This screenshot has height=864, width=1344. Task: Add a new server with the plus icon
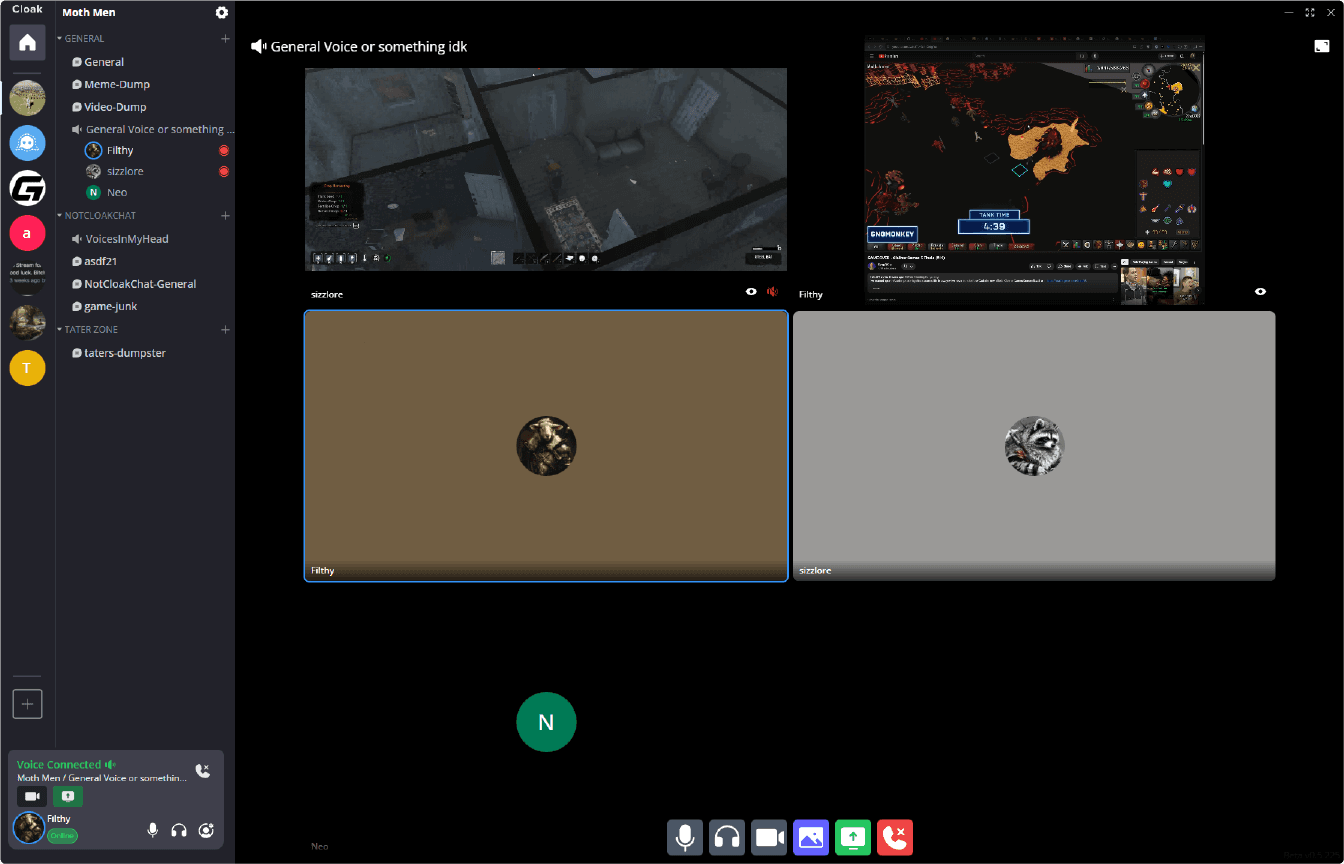(x=27, y=703)
